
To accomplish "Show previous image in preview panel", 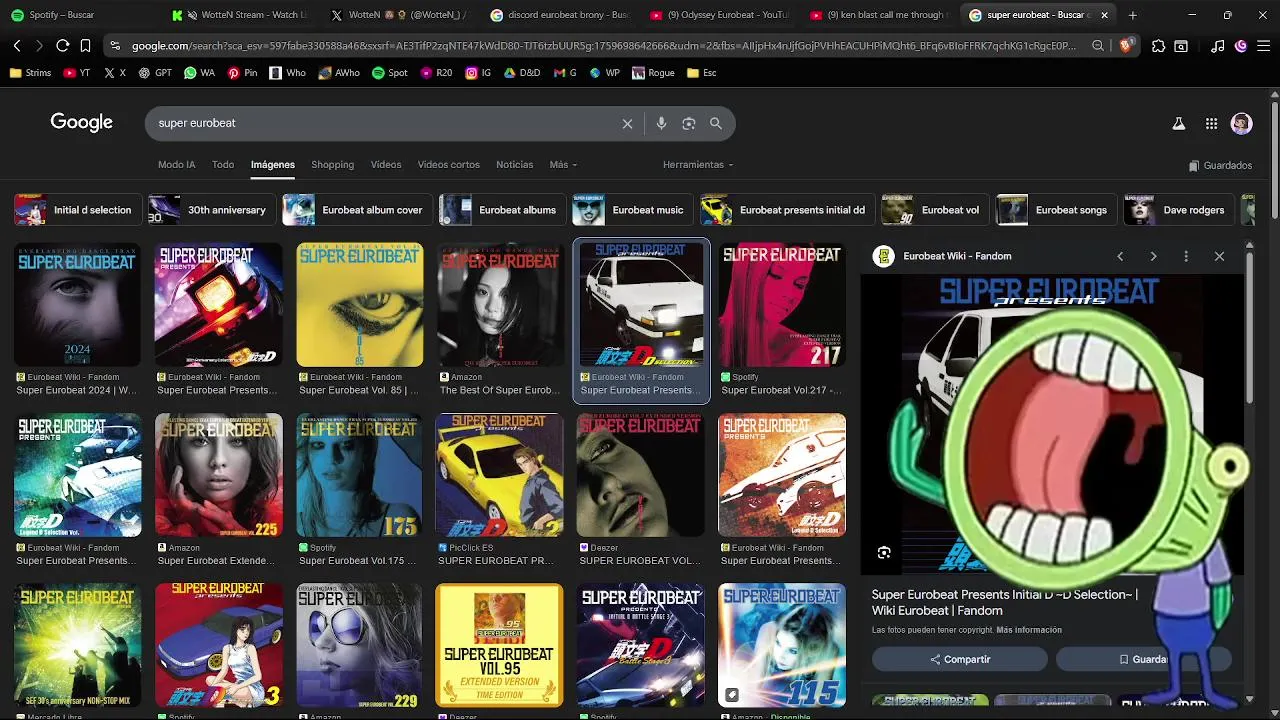I will [x=1120, y=256].
